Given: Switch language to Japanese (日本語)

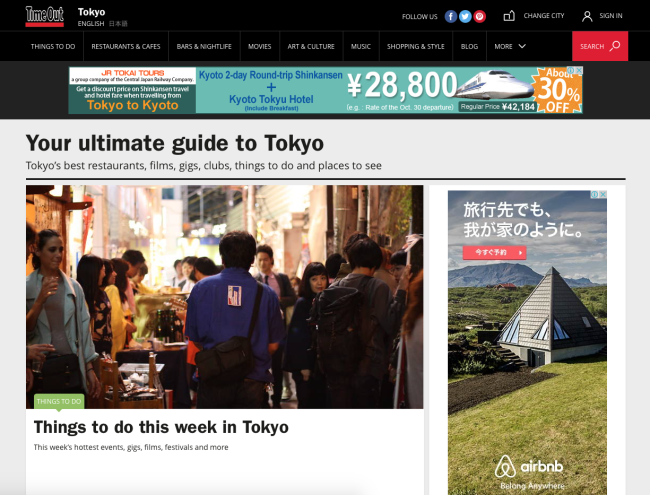Looking at the screenshot, I should (117, 23).
